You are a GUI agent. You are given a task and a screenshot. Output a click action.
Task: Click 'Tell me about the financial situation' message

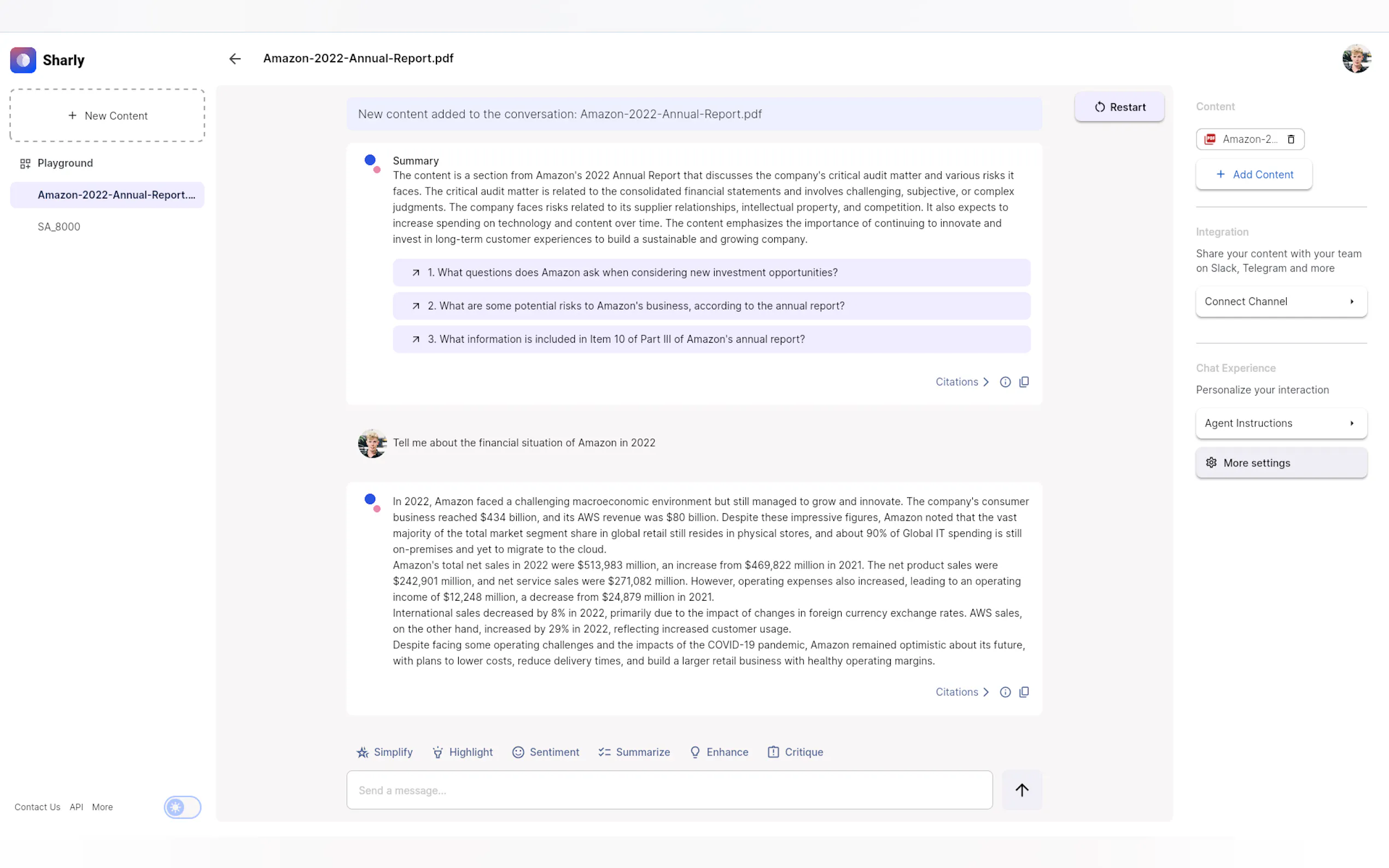524,443
